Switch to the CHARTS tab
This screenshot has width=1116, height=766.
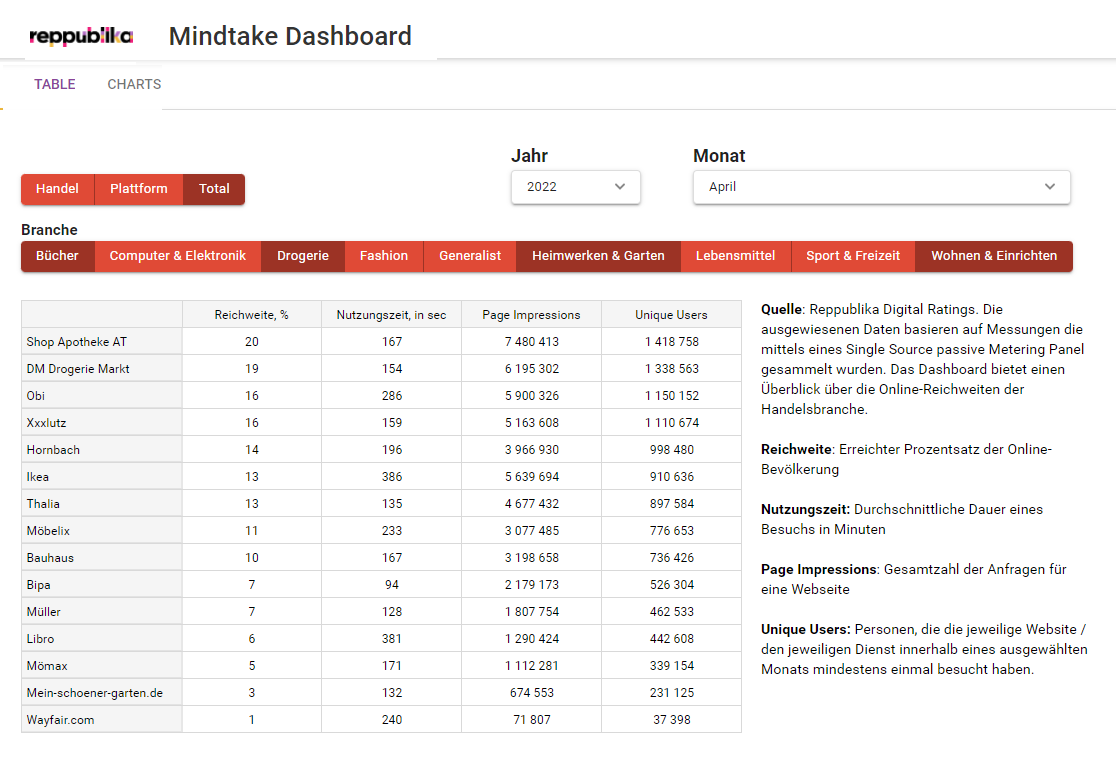pos(135,84)
